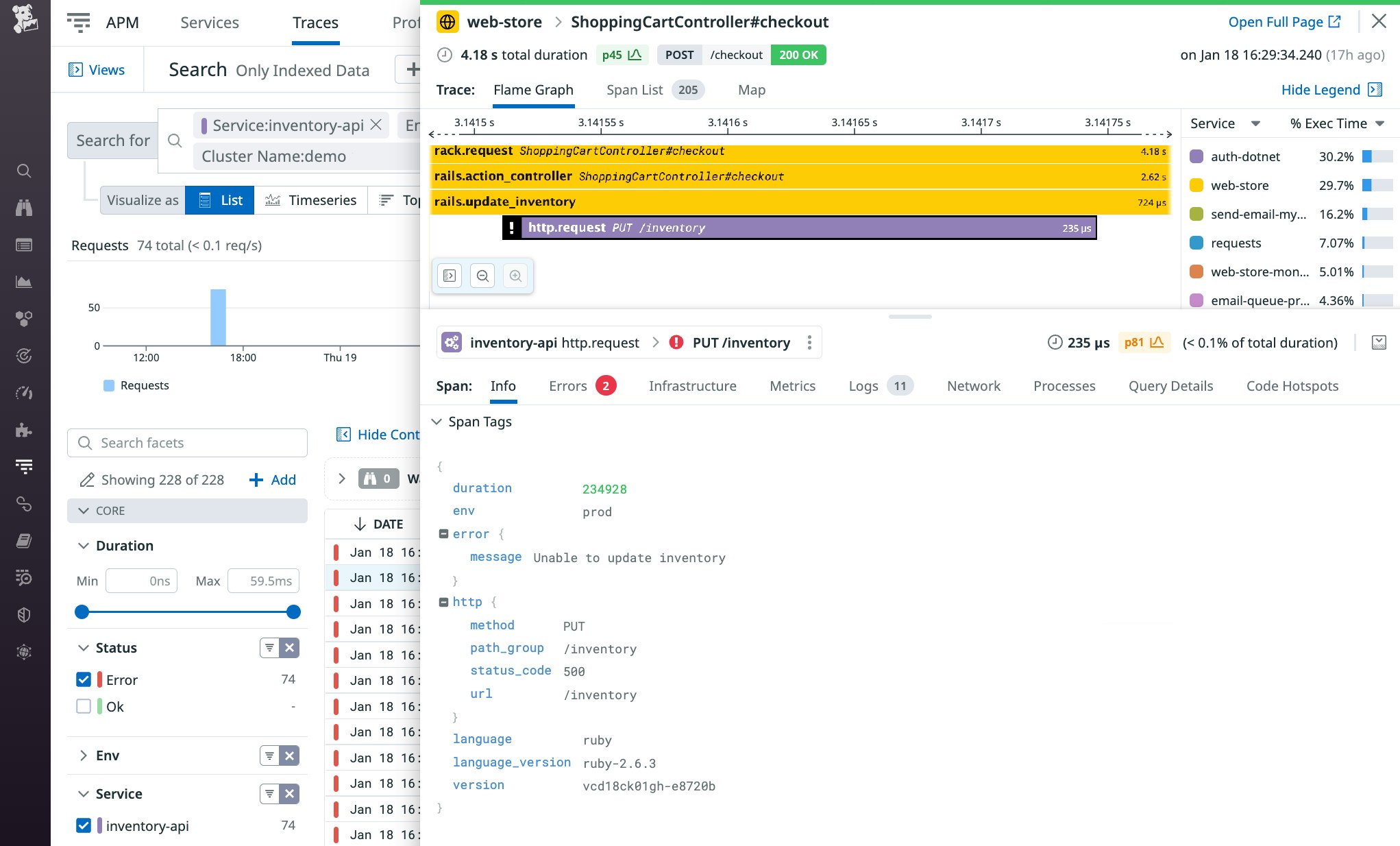1400x846 pixels.
Task: Switch to the Span List tab
Action: (x=634, y=90)
